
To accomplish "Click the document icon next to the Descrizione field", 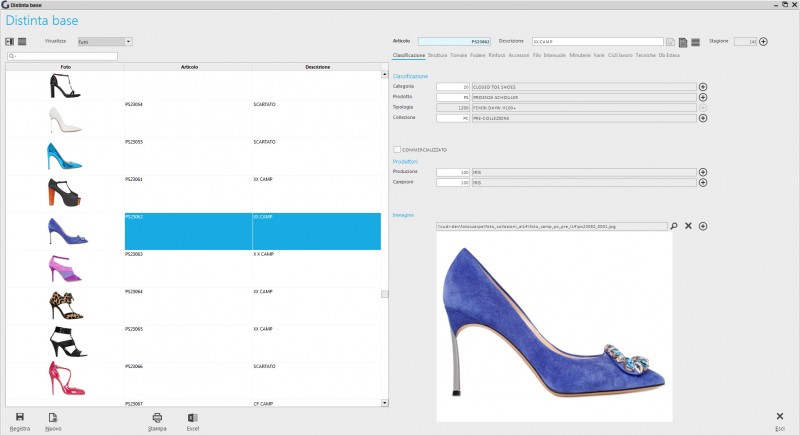I will click(670, 42).
